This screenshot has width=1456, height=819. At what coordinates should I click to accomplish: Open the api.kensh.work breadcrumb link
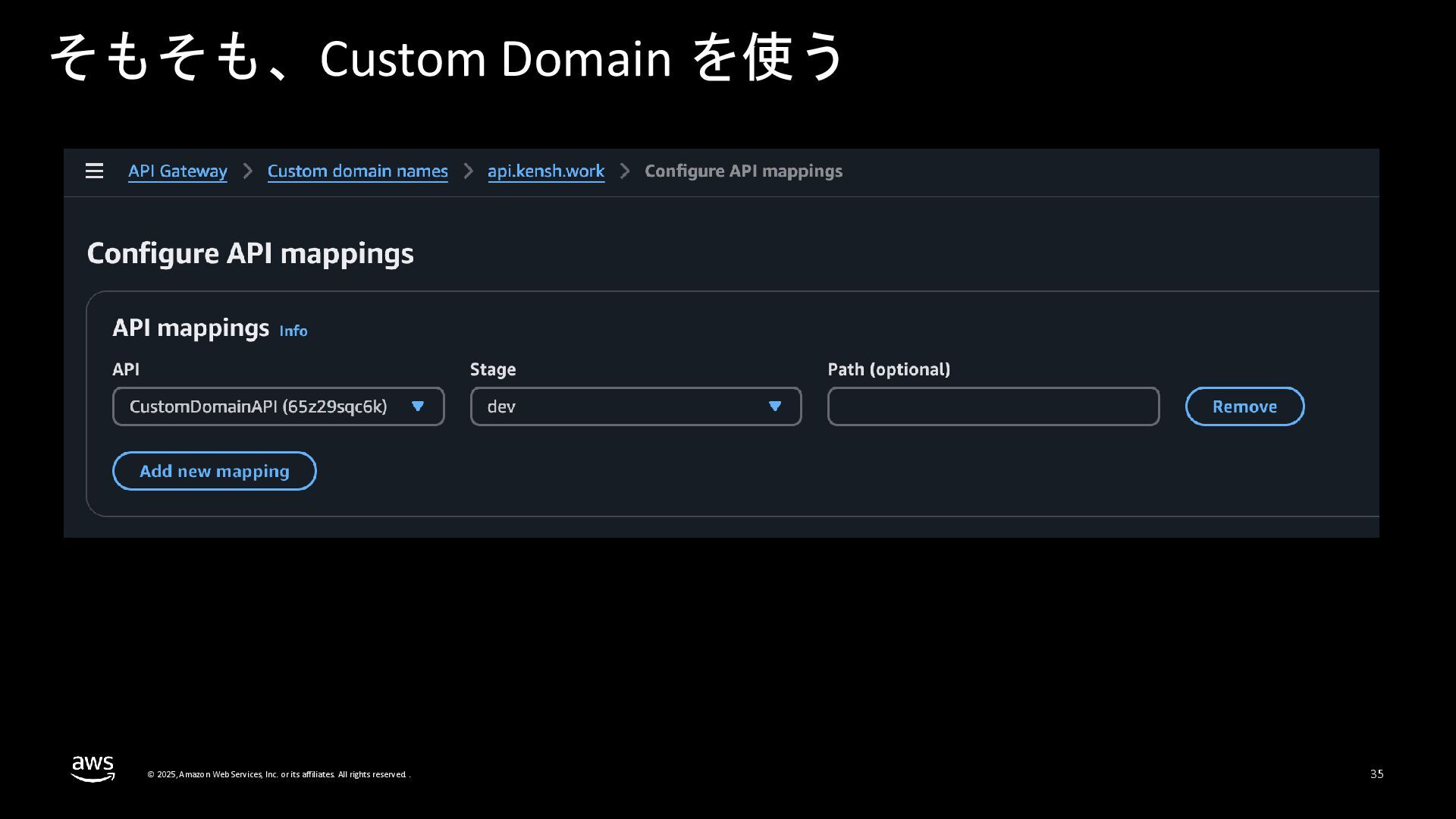545,171
